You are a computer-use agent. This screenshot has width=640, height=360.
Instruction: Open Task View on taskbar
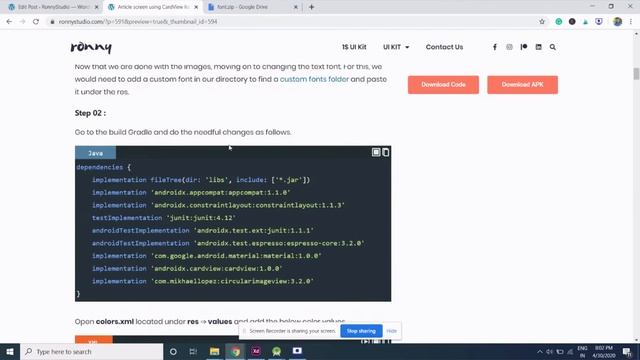(x=193, y=351)
